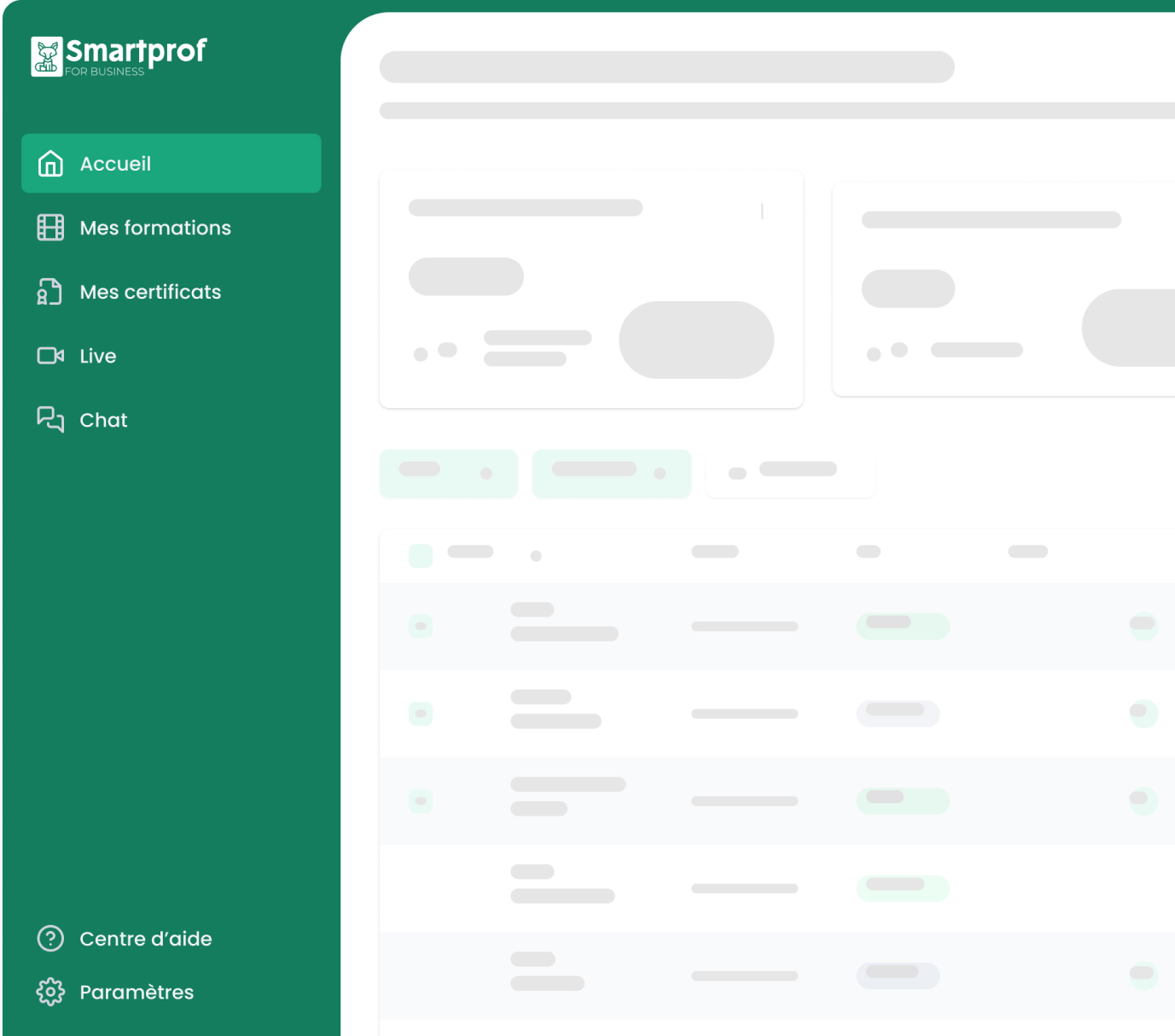Expand the second table row details

(x=1143, y=713)
